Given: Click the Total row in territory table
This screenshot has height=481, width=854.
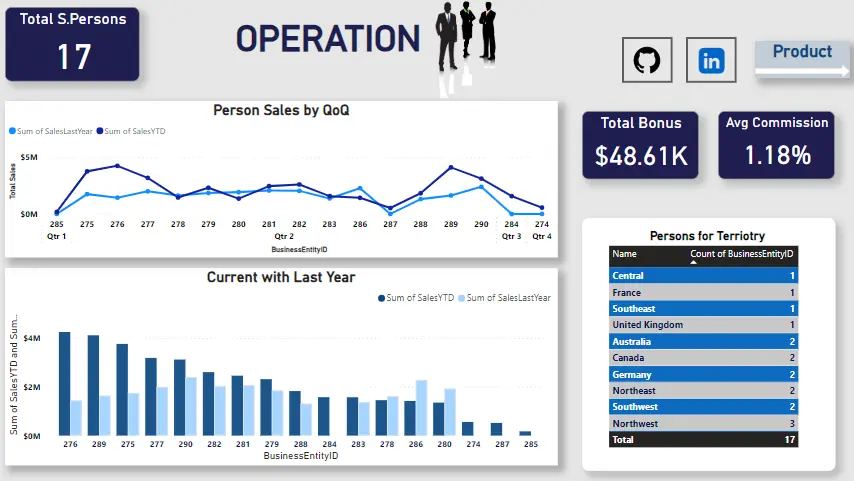Looking at the screenshot, I should tap(703, 440).
